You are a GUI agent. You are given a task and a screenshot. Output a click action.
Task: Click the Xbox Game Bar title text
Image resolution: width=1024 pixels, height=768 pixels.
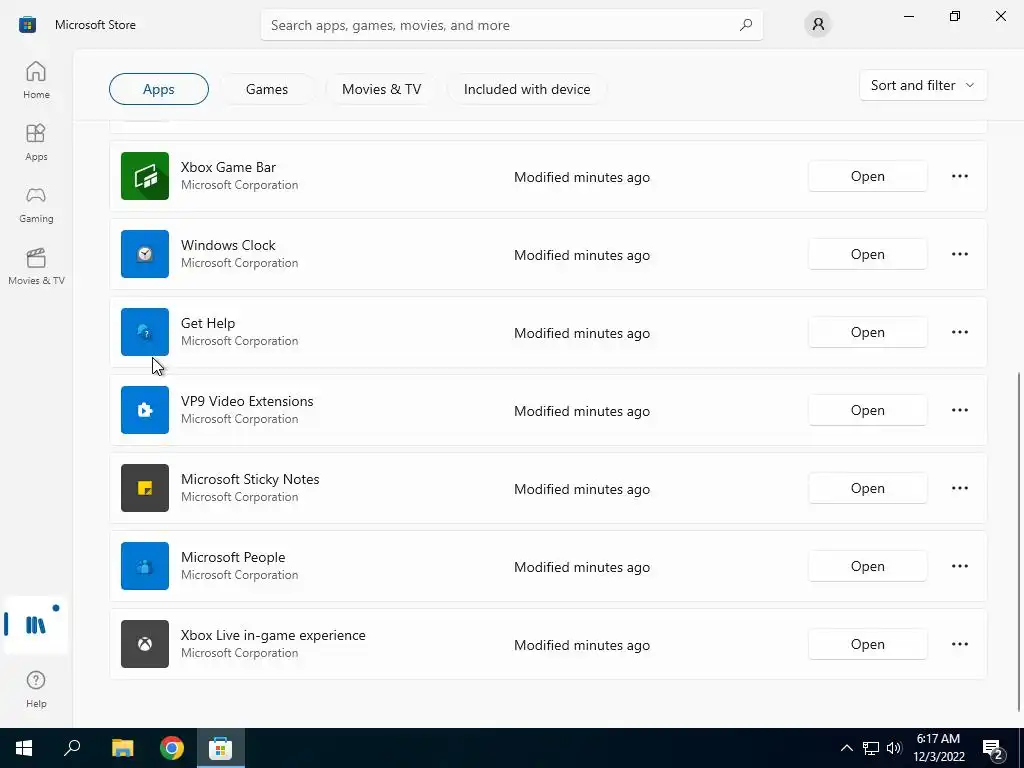pos(229,167)
